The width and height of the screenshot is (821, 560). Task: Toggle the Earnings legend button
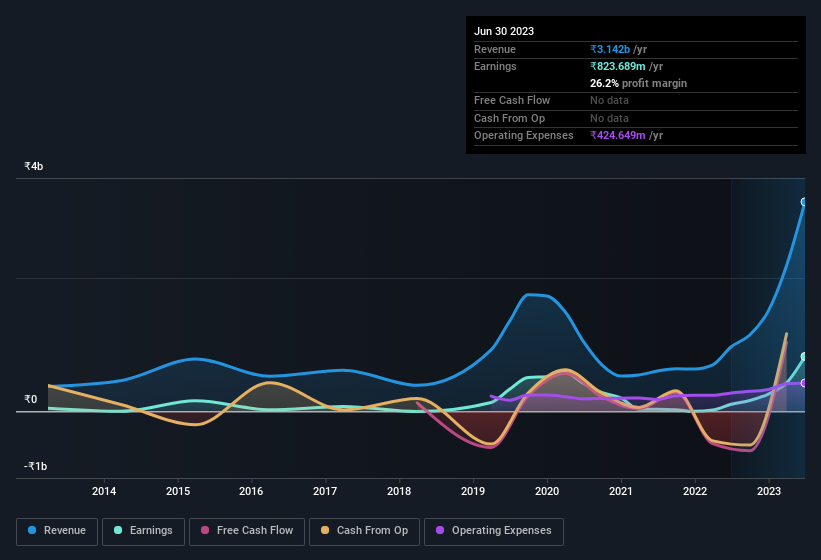point(143,532)
